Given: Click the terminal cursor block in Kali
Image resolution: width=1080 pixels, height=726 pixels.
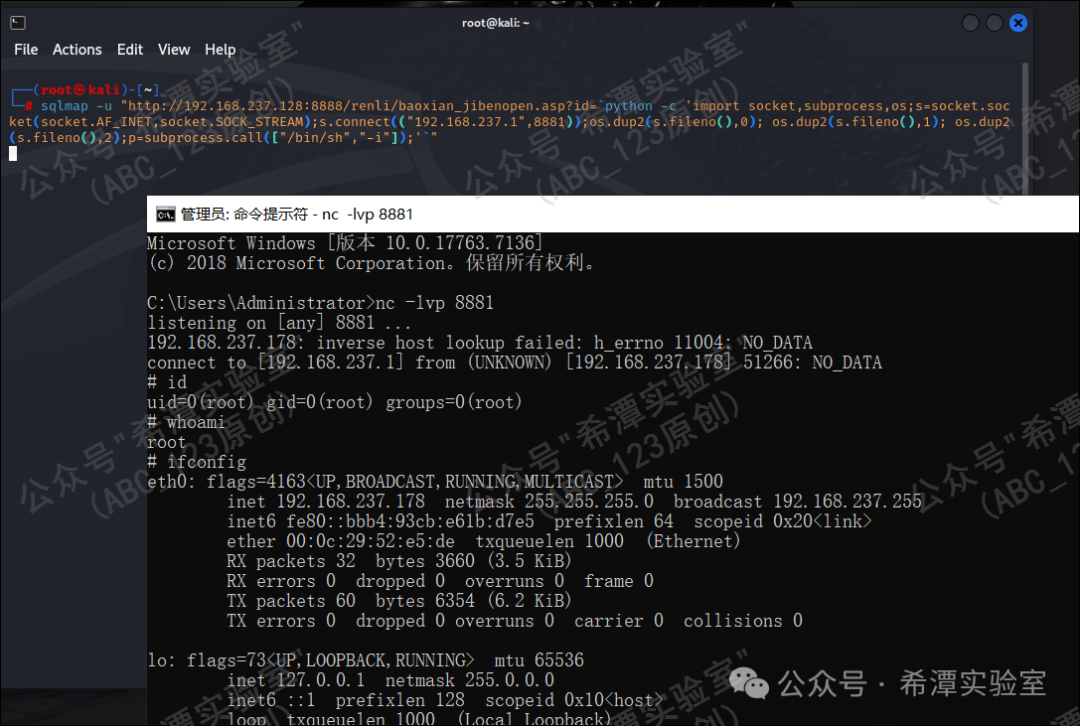Looking at the screenshot, I should pyautogui.click(x=13, y=154).
